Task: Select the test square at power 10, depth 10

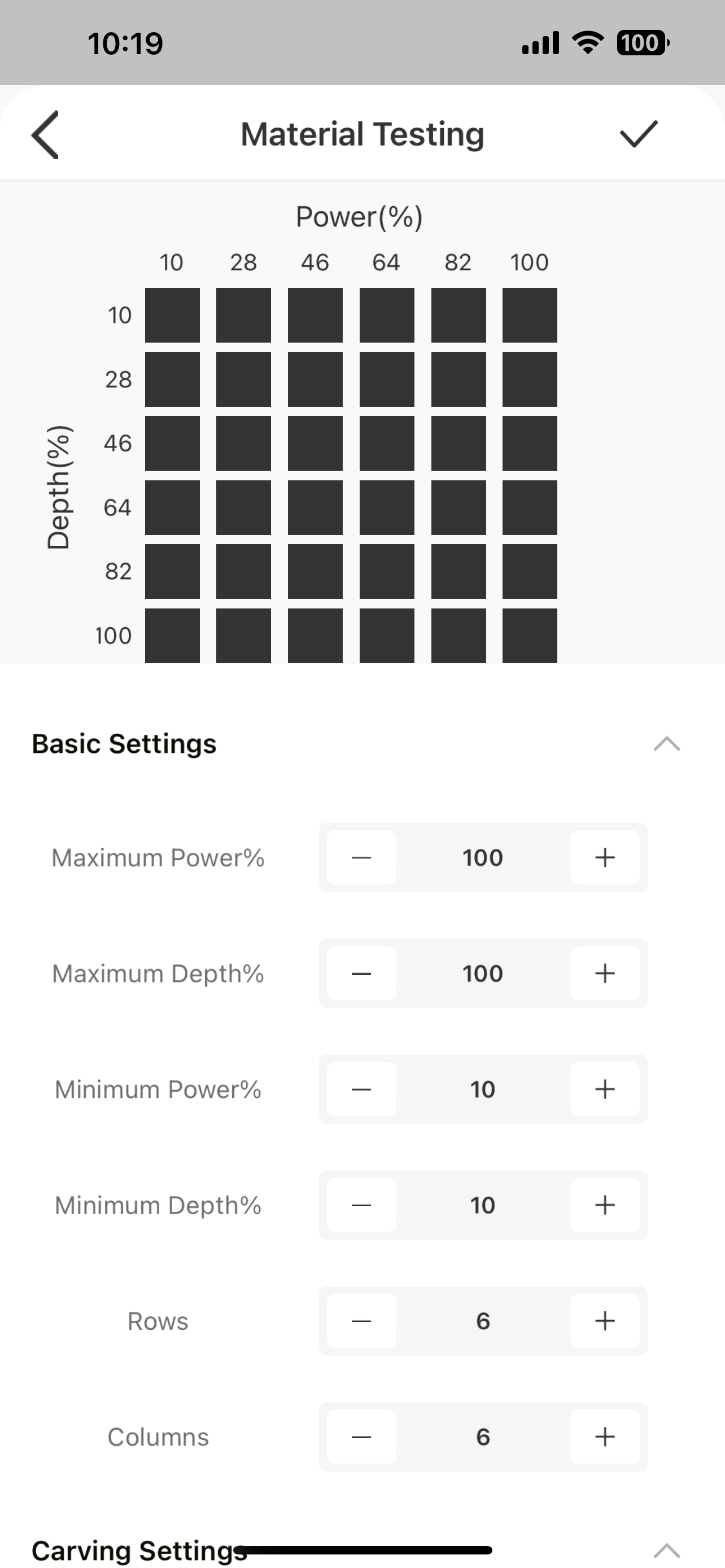Action: click(172, 316)
